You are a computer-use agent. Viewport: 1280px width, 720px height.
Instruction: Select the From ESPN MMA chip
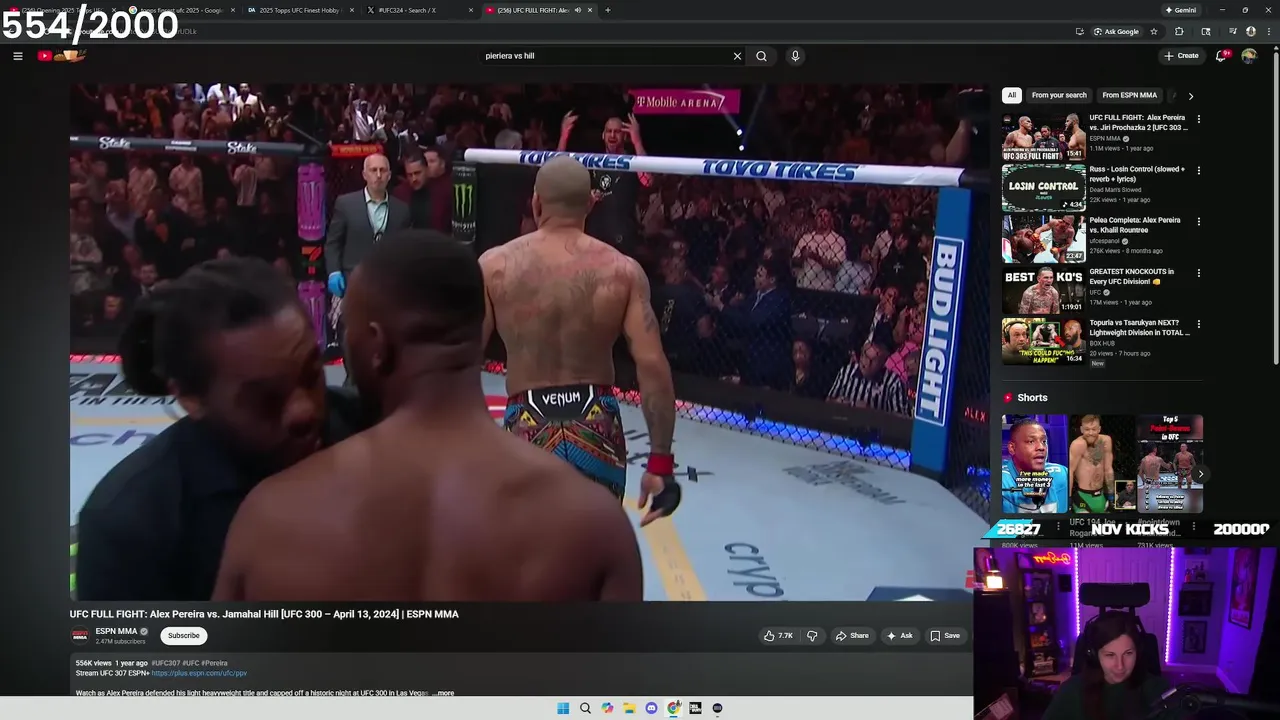1129,95
